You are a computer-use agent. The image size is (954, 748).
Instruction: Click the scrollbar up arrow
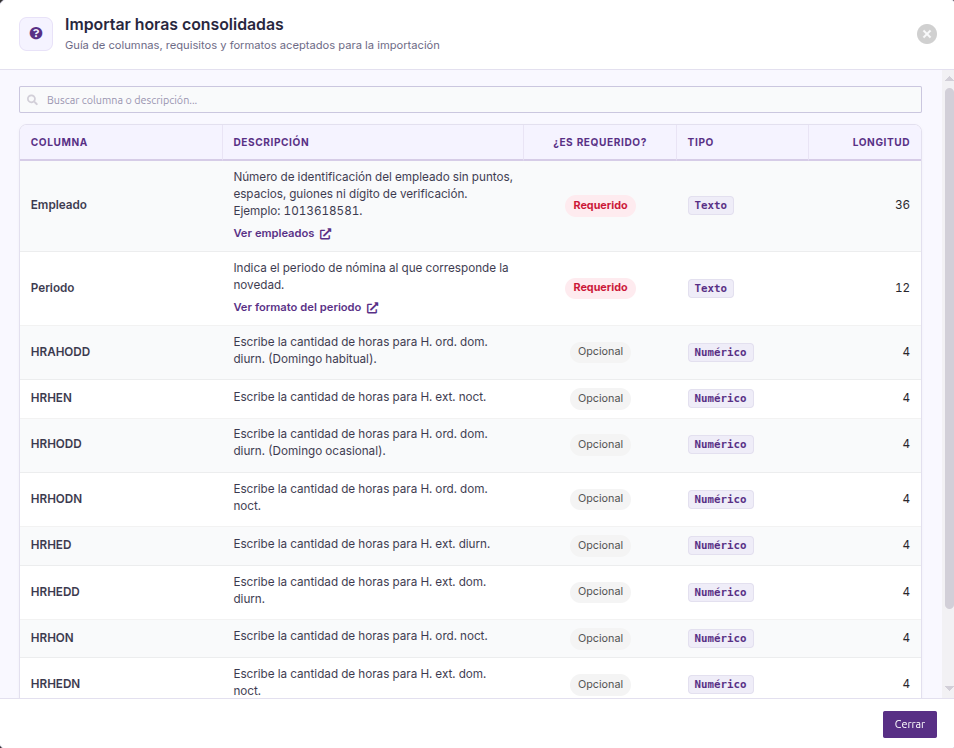pyautogui.click(x=949, y=79)
